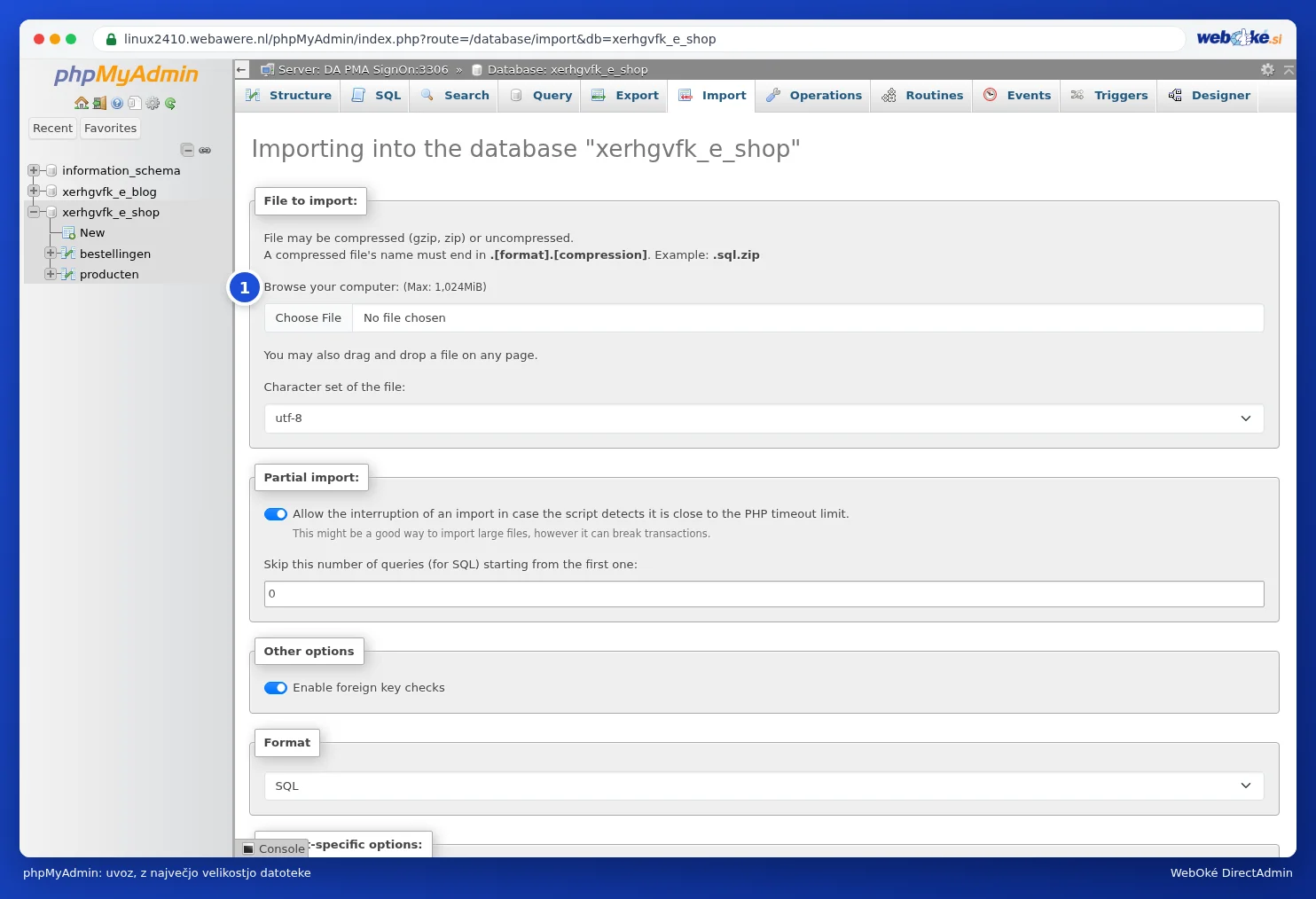Expand the bestellingen table node
The image size is (1316, 899).
click(51, 253)
